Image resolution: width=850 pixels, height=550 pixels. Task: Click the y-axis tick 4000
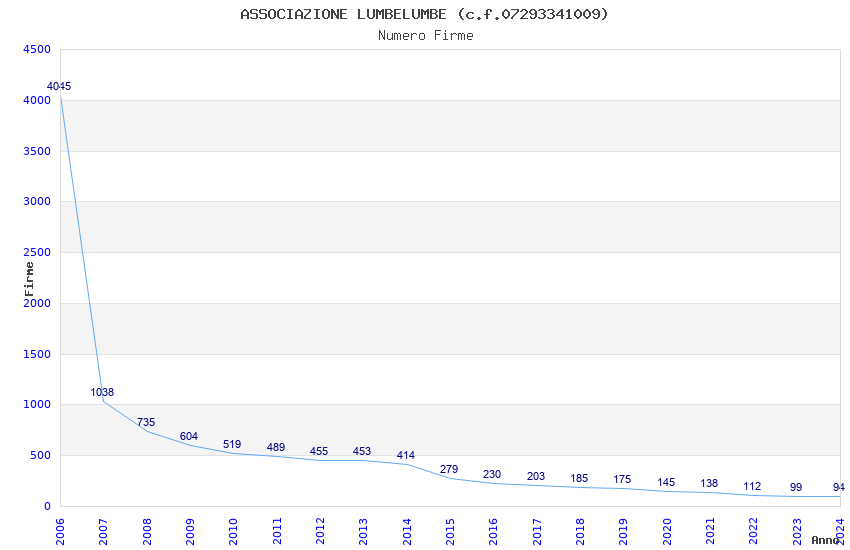click(37, 100)
